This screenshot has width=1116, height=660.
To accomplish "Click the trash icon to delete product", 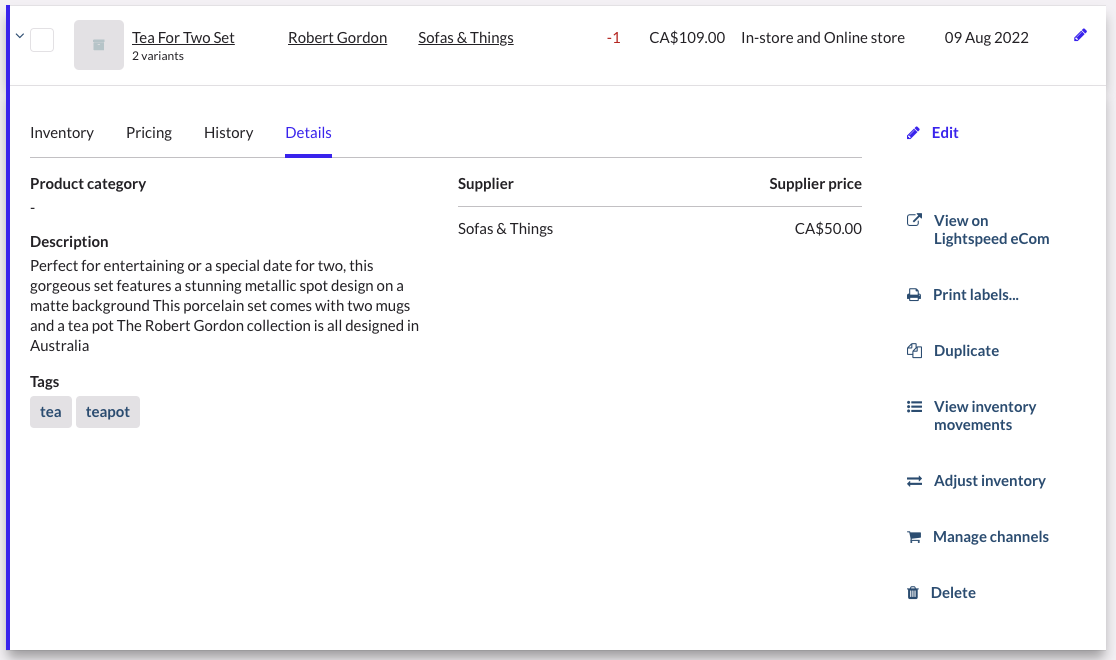I will [912, 593].
